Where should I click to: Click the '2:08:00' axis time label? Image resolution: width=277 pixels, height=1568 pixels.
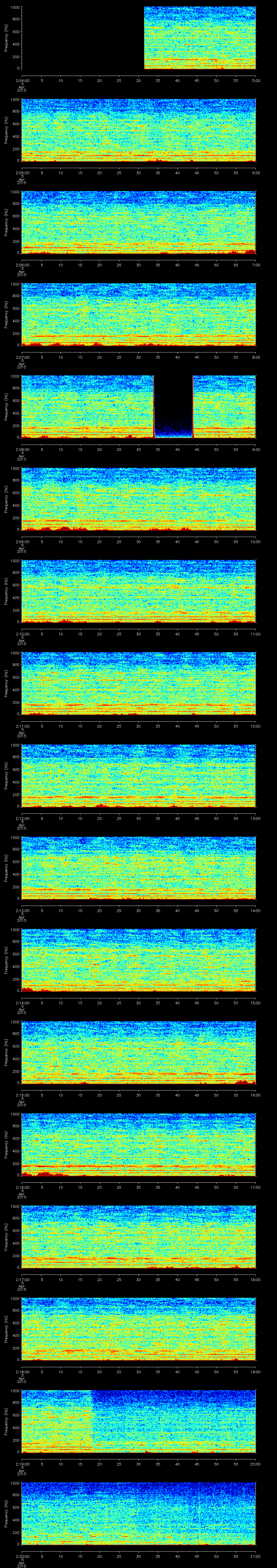22,449
